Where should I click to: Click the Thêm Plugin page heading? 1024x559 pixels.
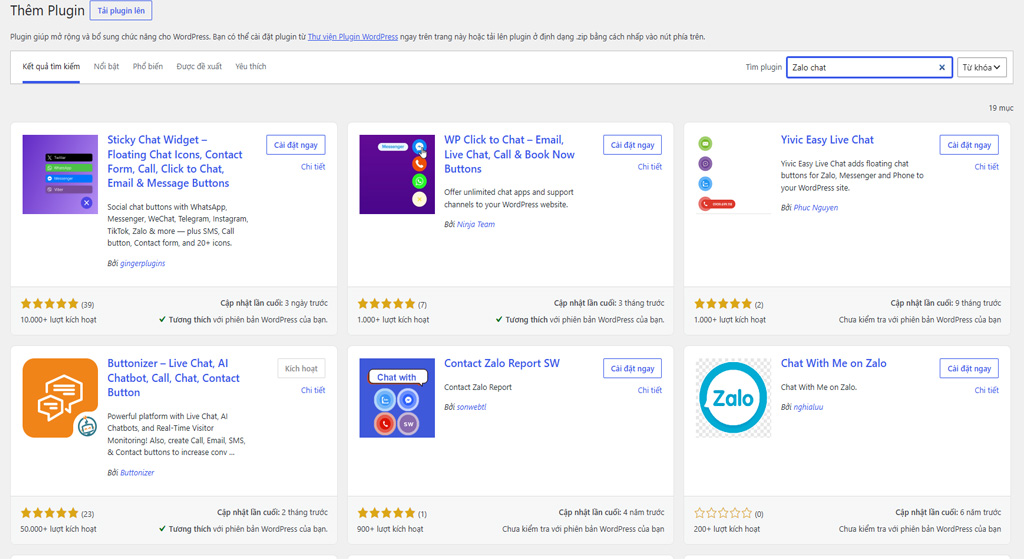coord(47,11)
